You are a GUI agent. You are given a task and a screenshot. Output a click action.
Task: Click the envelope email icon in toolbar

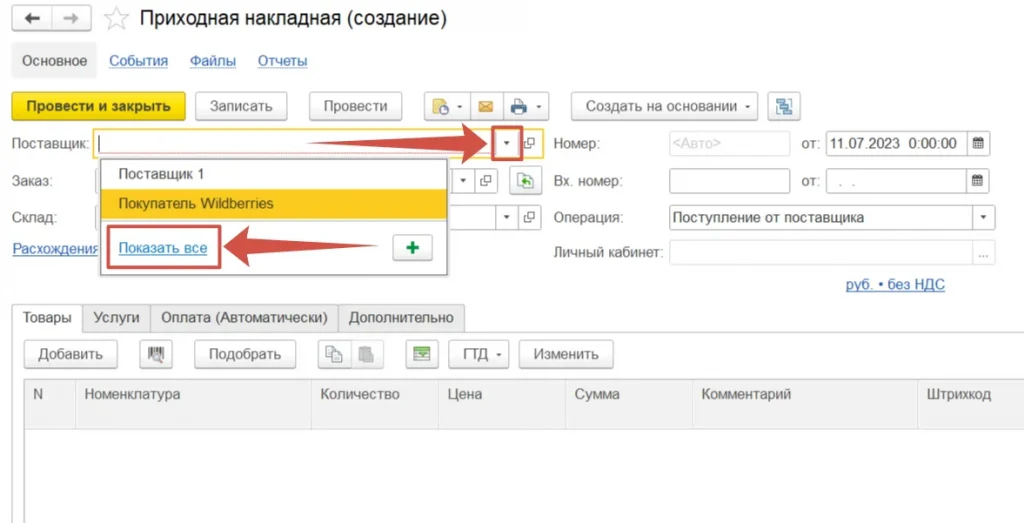tap(485, 106)
